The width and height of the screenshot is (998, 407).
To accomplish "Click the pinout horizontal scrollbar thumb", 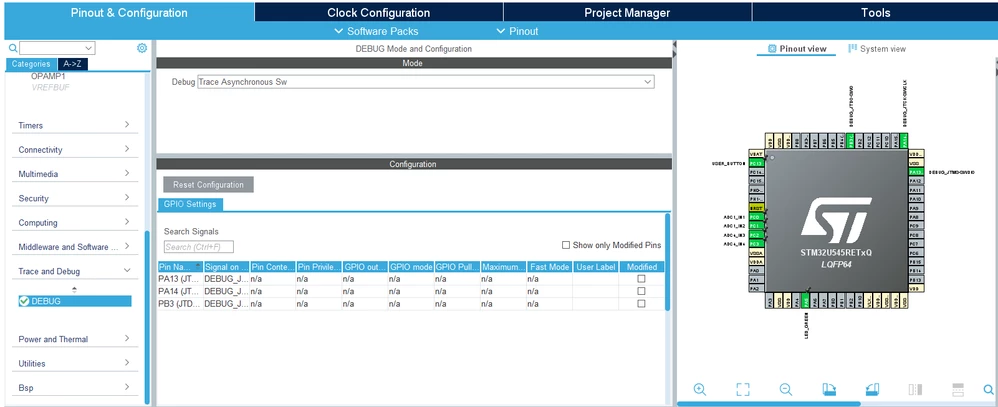I will (768, 404).
